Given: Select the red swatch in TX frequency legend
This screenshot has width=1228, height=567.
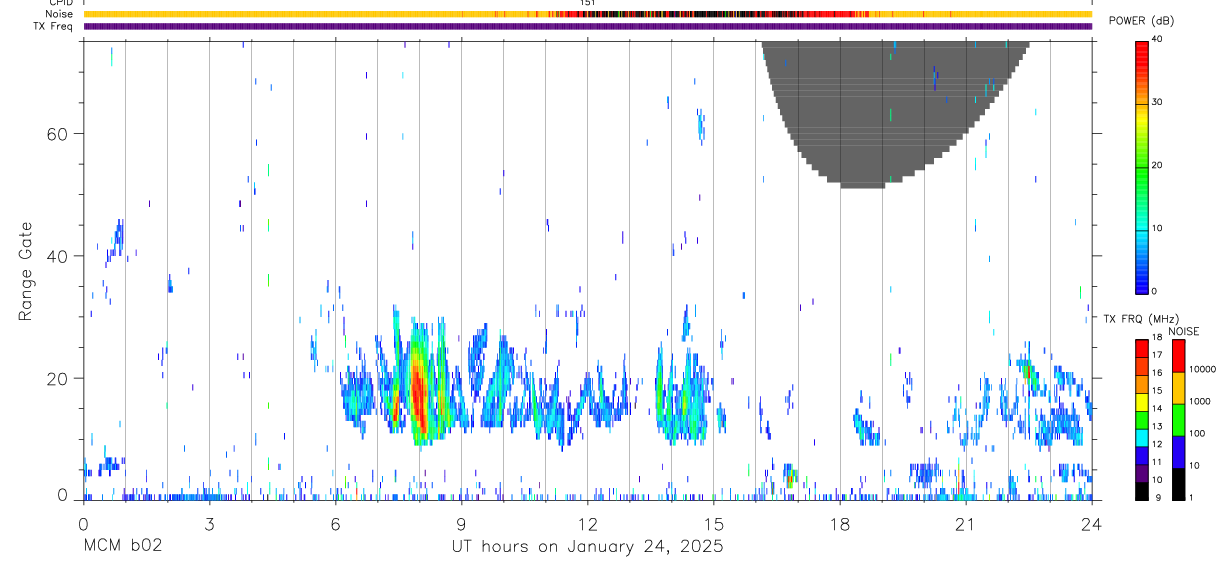Looking at the screenshot, I should click(x=1142, y=349).
